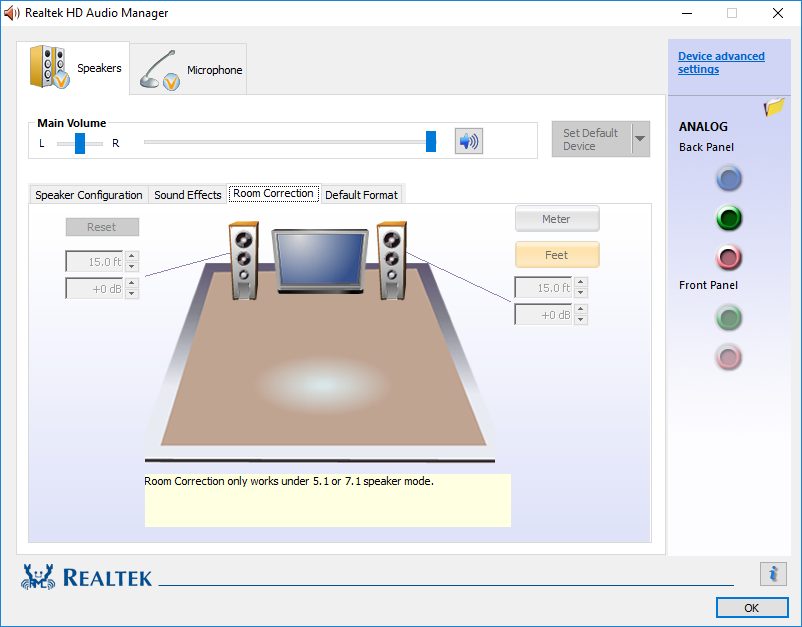
Task: Click the TV screen in the room
Action: click(320, 261)
